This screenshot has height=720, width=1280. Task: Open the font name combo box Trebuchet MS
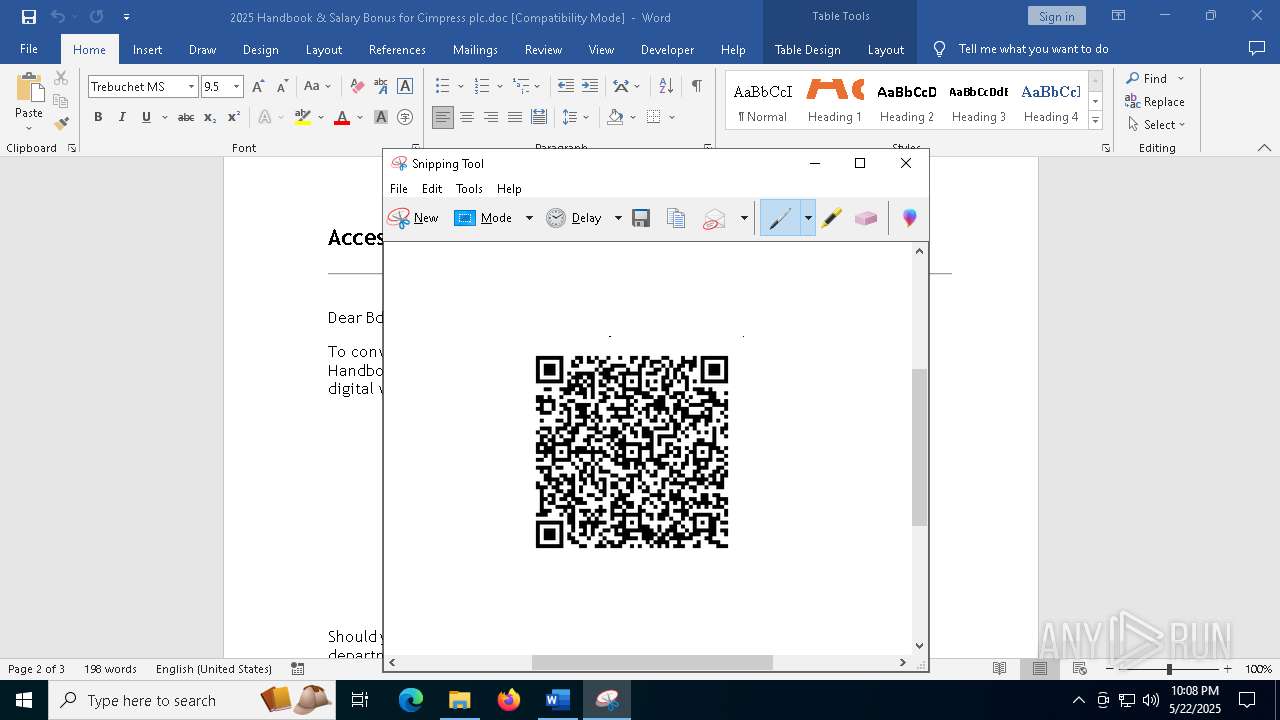point(143,86)
